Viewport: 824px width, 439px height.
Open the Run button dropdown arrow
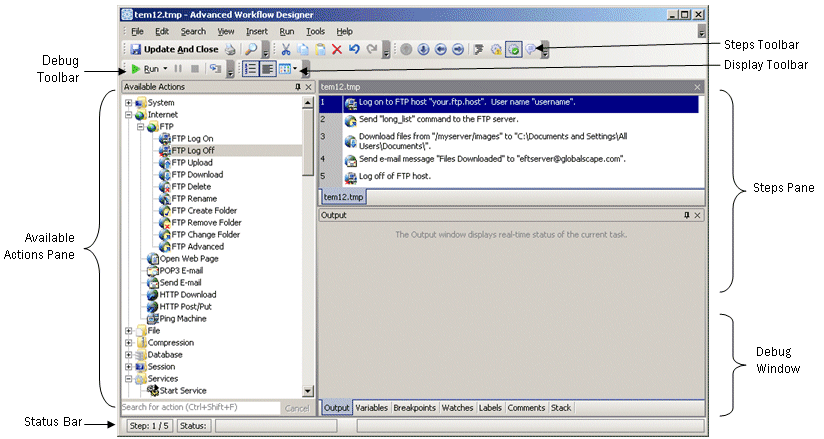pos(165,69)
